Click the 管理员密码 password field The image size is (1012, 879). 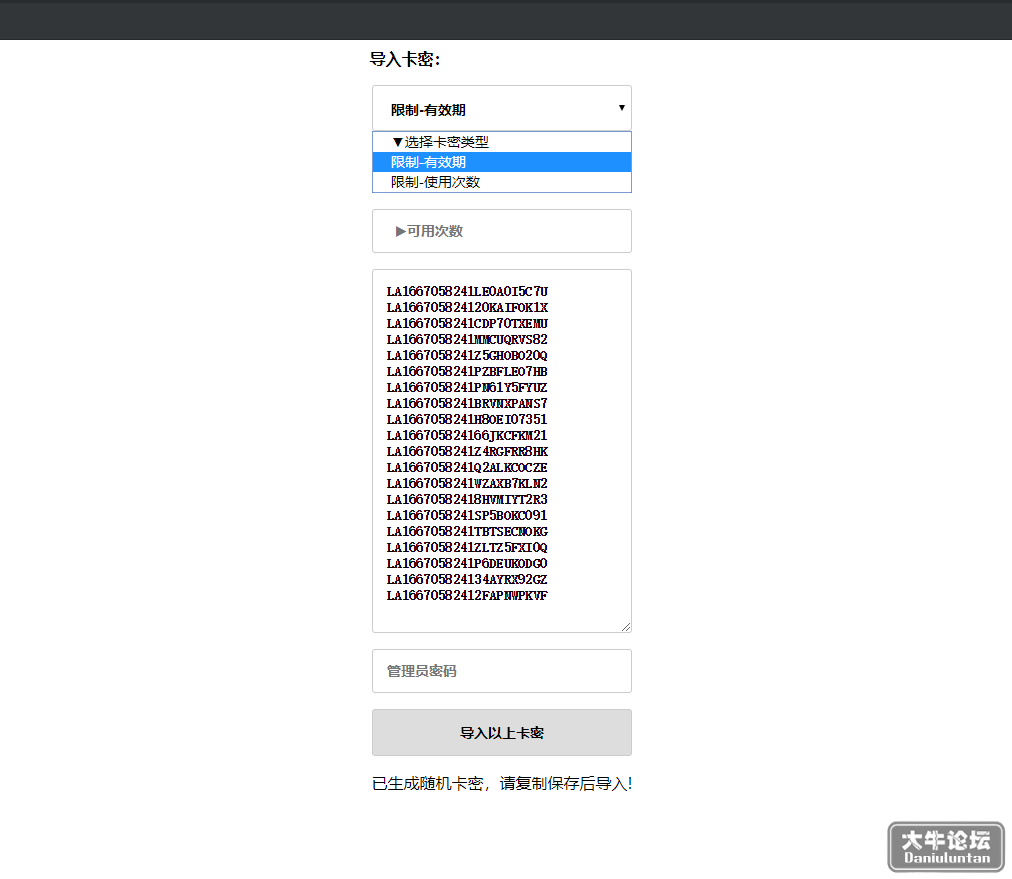(x=501, y=671)
